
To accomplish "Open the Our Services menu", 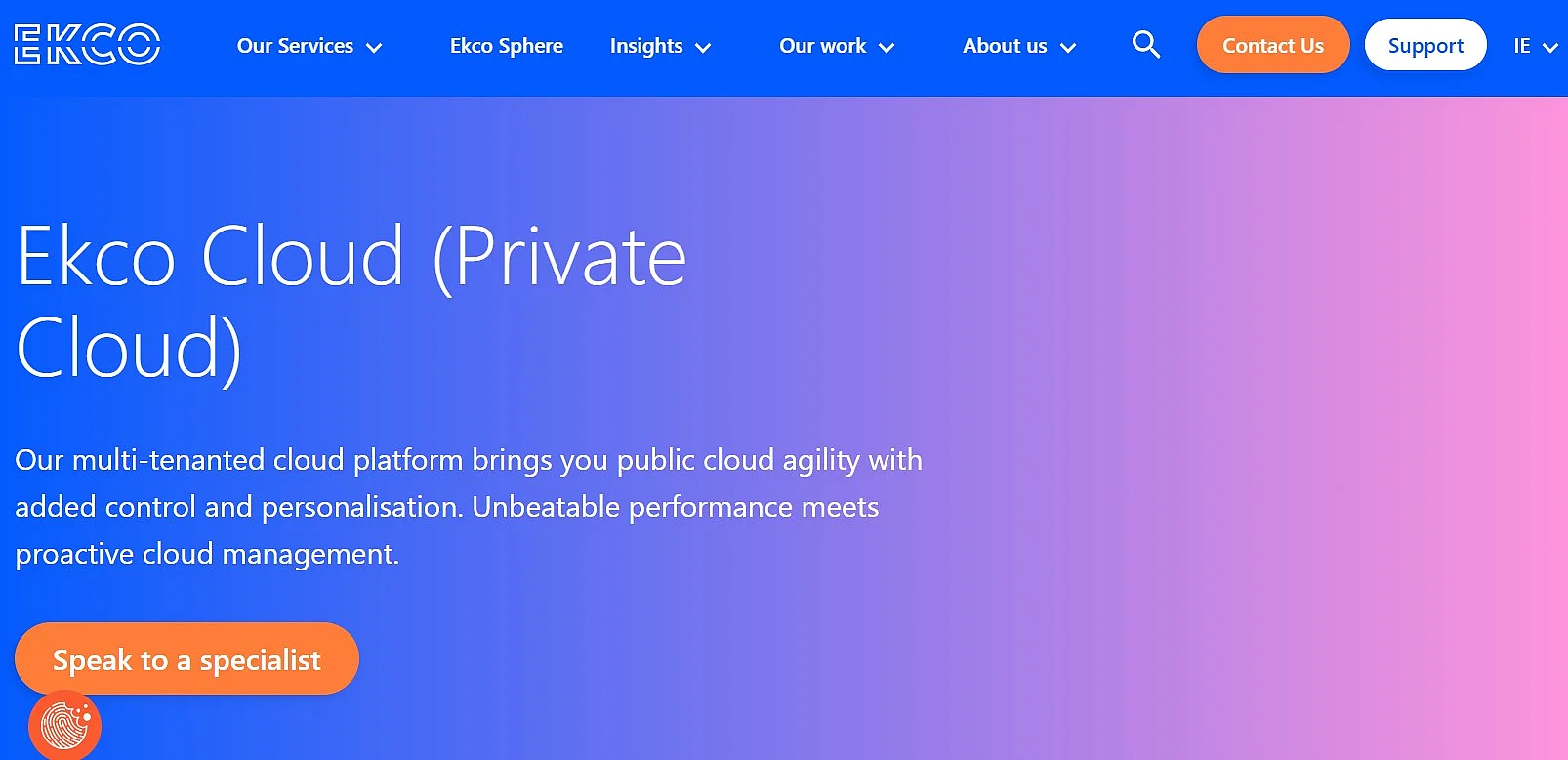I will click(x=295, y=46).
